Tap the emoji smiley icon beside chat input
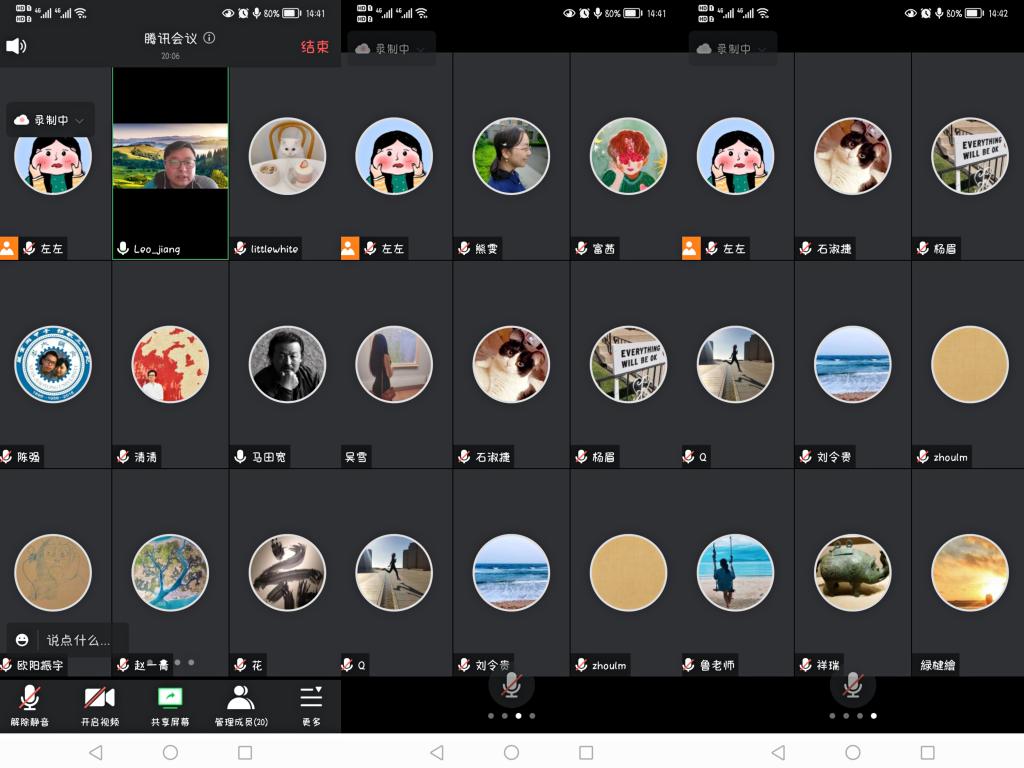Screen dimensions: 1024x768 point(22,640)
